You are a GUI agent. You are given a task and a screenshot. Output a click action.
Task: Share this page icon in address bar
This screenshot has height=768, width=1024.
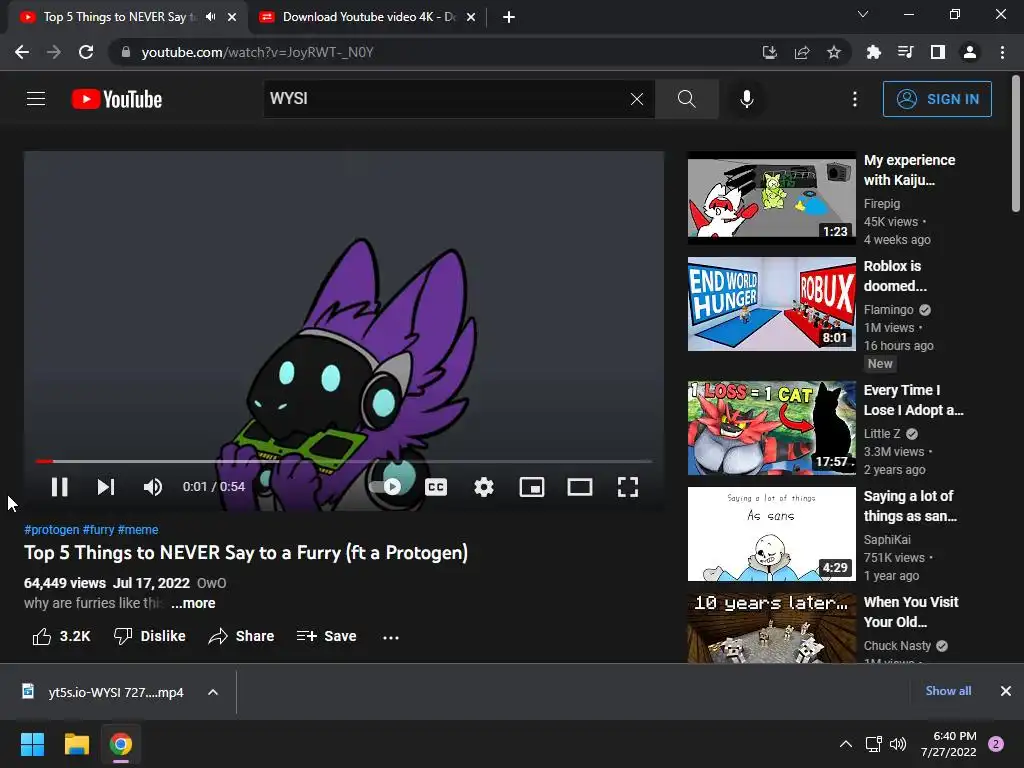tap(802, 52)
